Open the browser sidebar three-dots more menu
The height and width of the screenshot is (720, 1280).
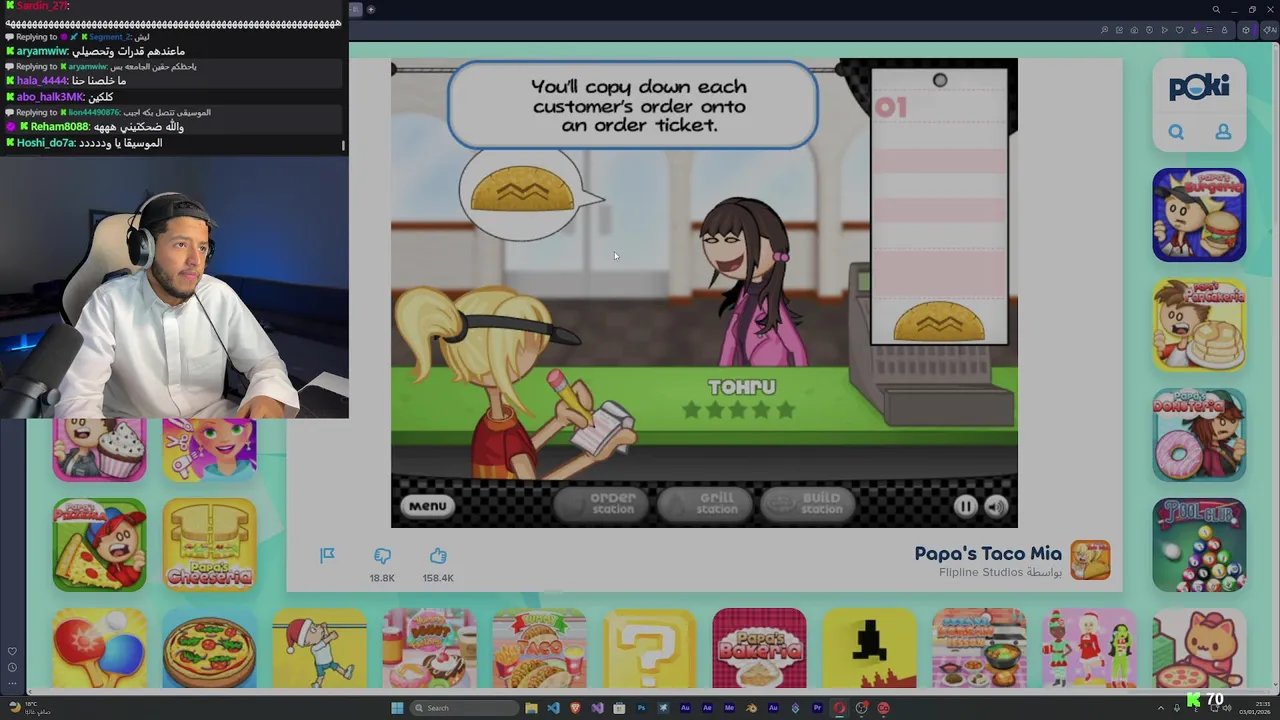coord(12,685)
